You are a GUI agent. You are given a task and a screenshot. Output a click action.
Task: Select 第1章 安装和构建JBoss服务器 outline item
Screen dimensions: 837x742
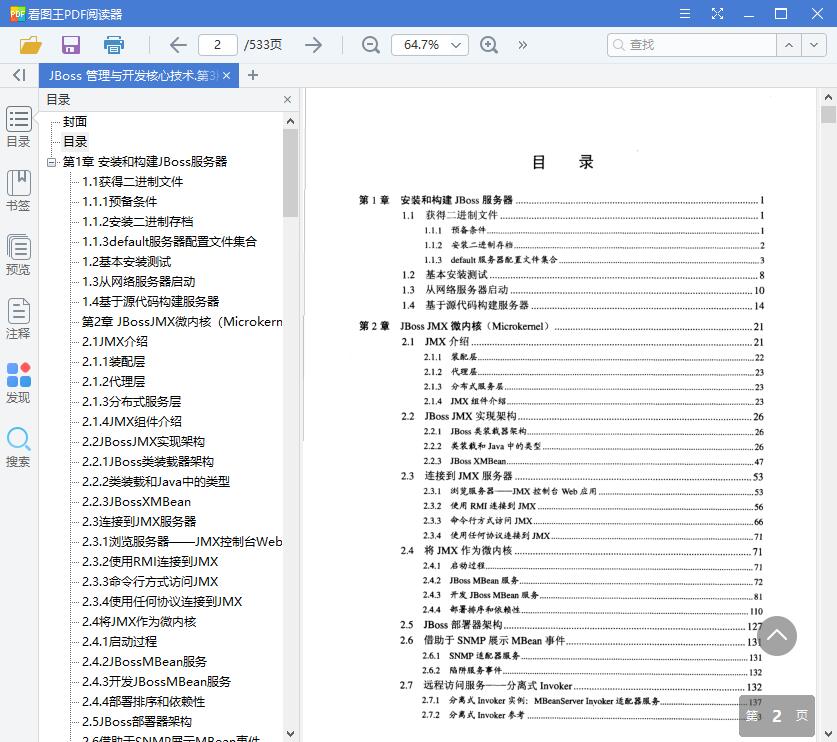pos(145,162)
